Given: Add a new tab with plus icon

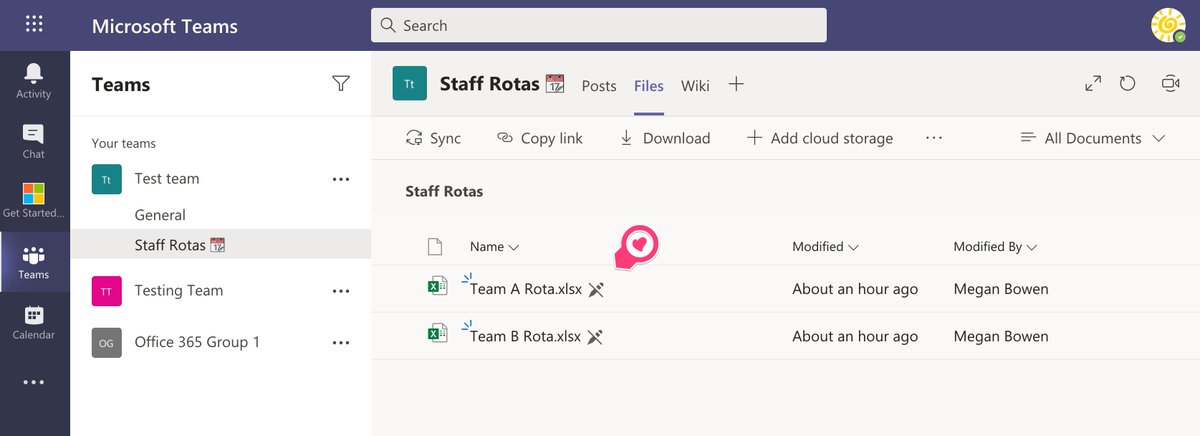Looking at the screenshot, I should (x=736, y=84).
